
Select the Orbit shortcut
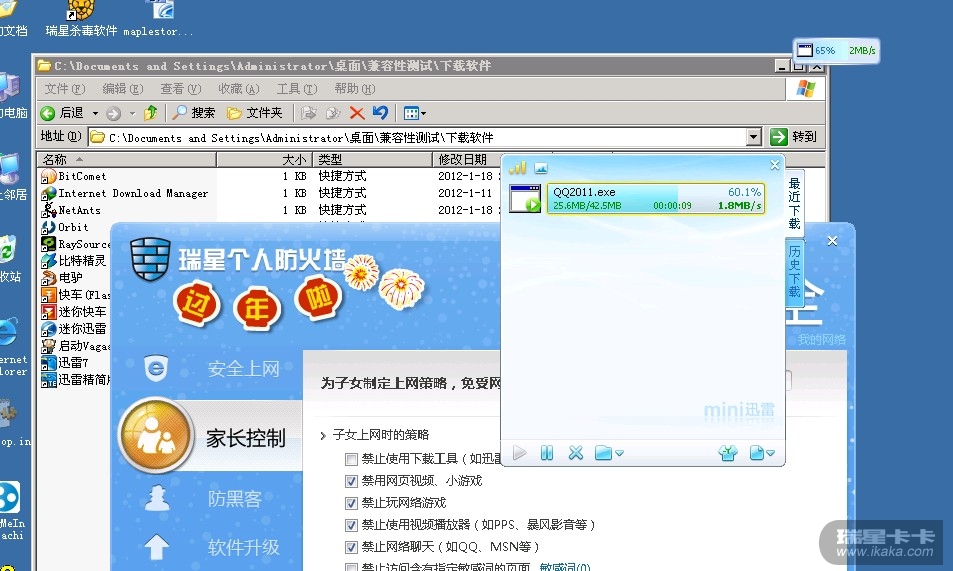coord(64,227)
